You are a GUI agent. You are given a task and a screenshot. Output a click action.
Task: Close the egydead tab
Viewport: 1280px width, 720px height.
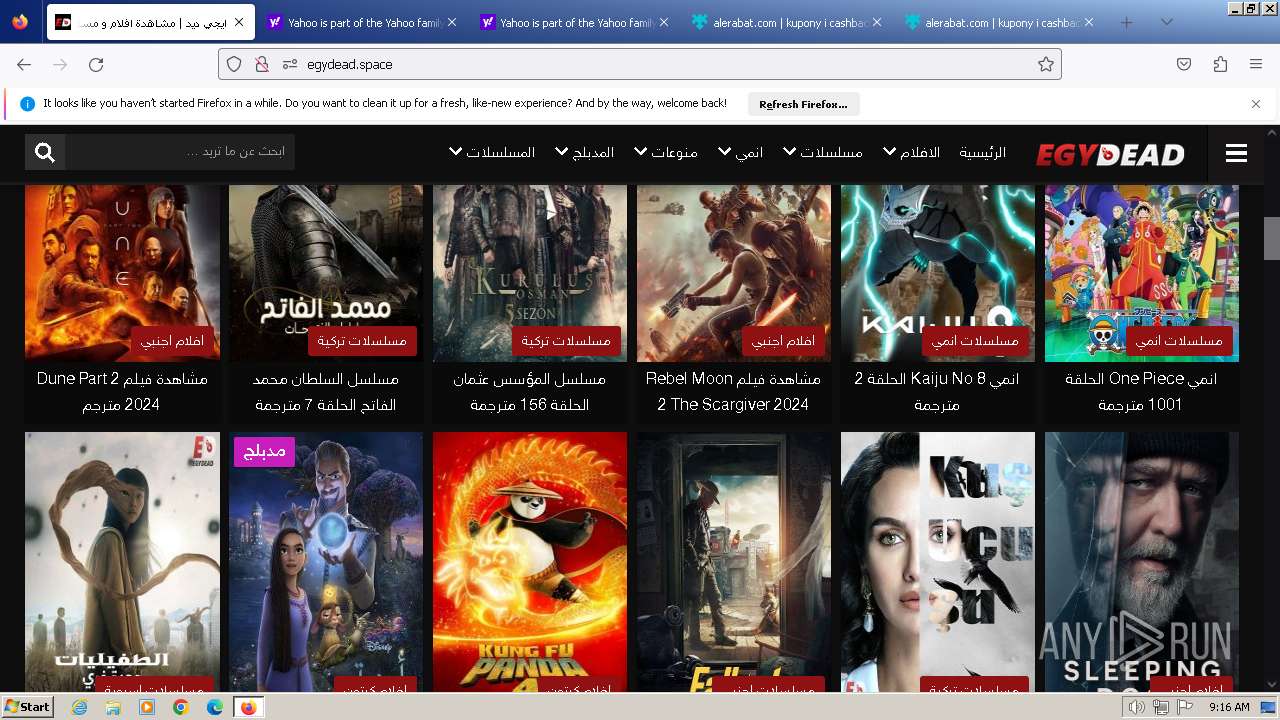tap(239, 22)
